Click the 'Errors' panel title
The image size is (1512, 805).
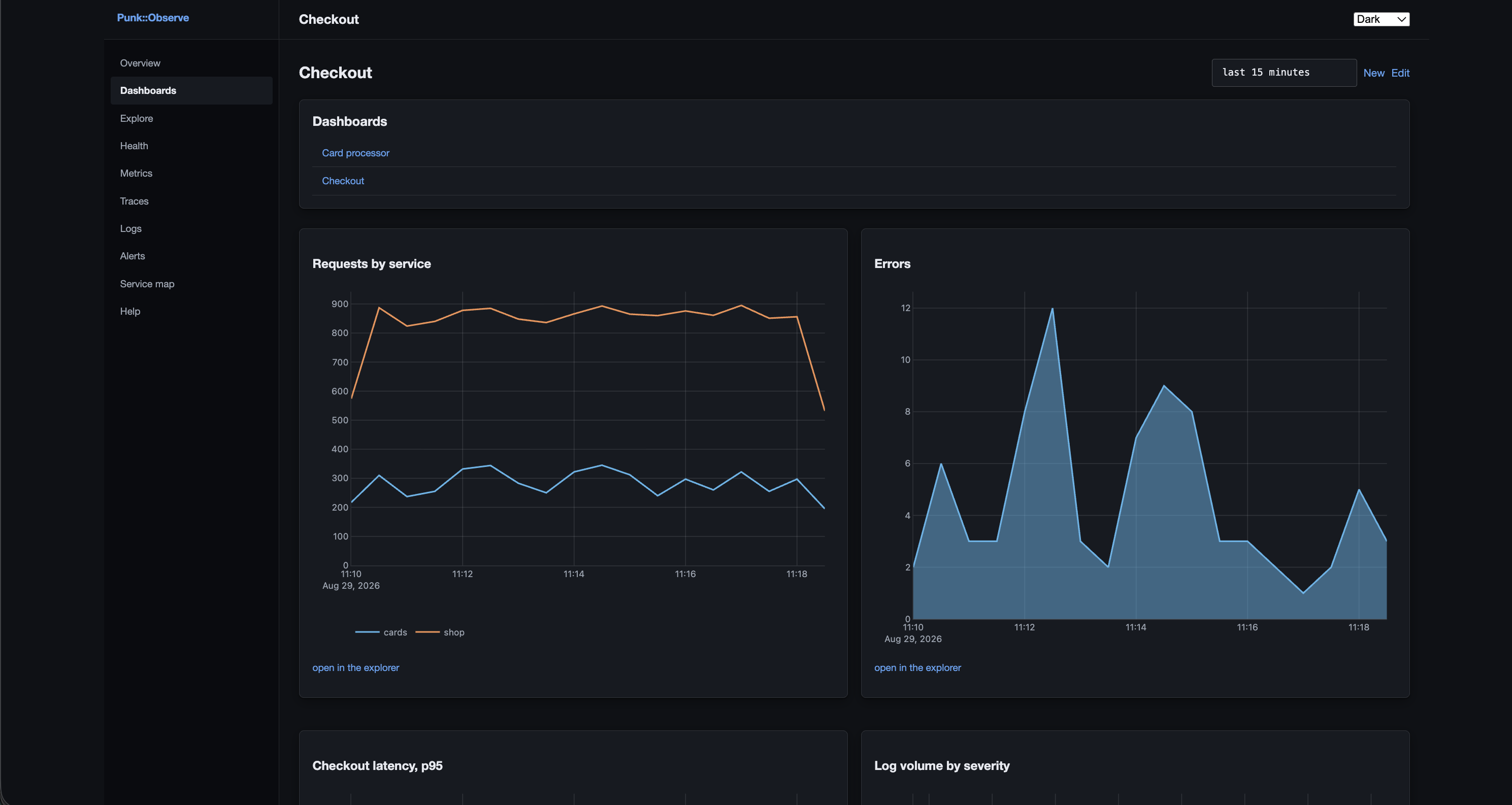(x=892, y=263)
